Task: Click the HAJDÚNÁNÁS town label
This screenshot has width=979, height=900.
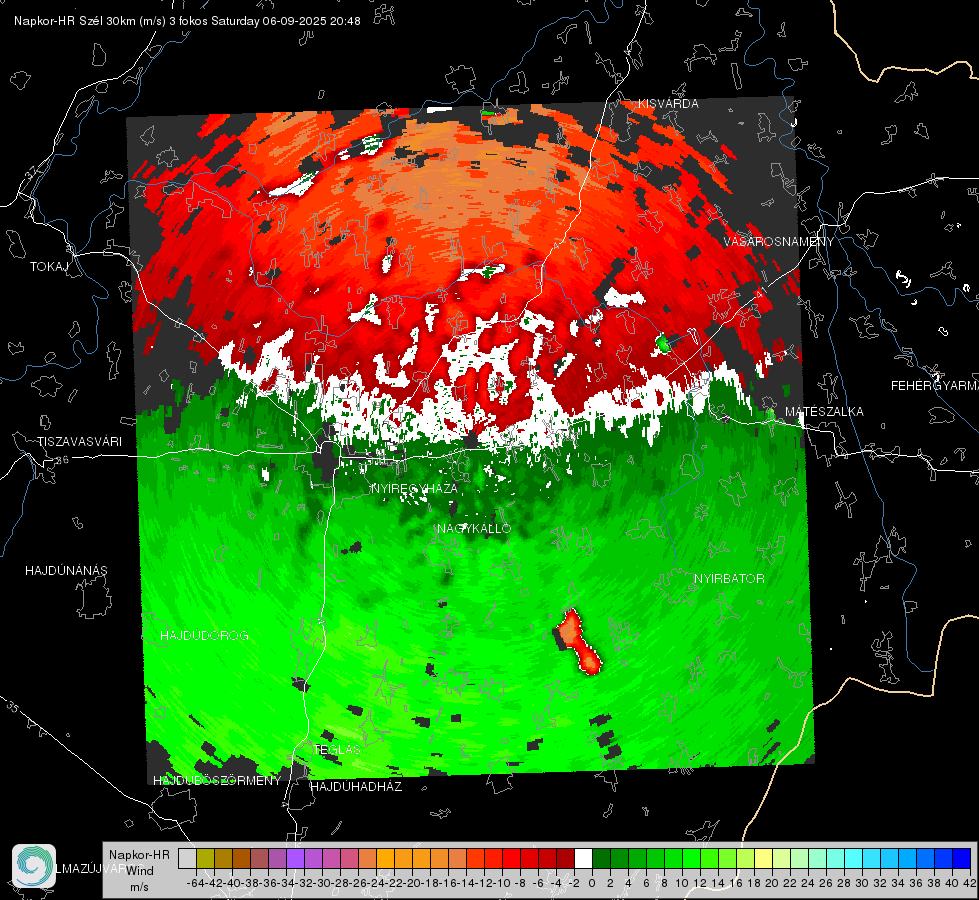Action: coord(66,571)
